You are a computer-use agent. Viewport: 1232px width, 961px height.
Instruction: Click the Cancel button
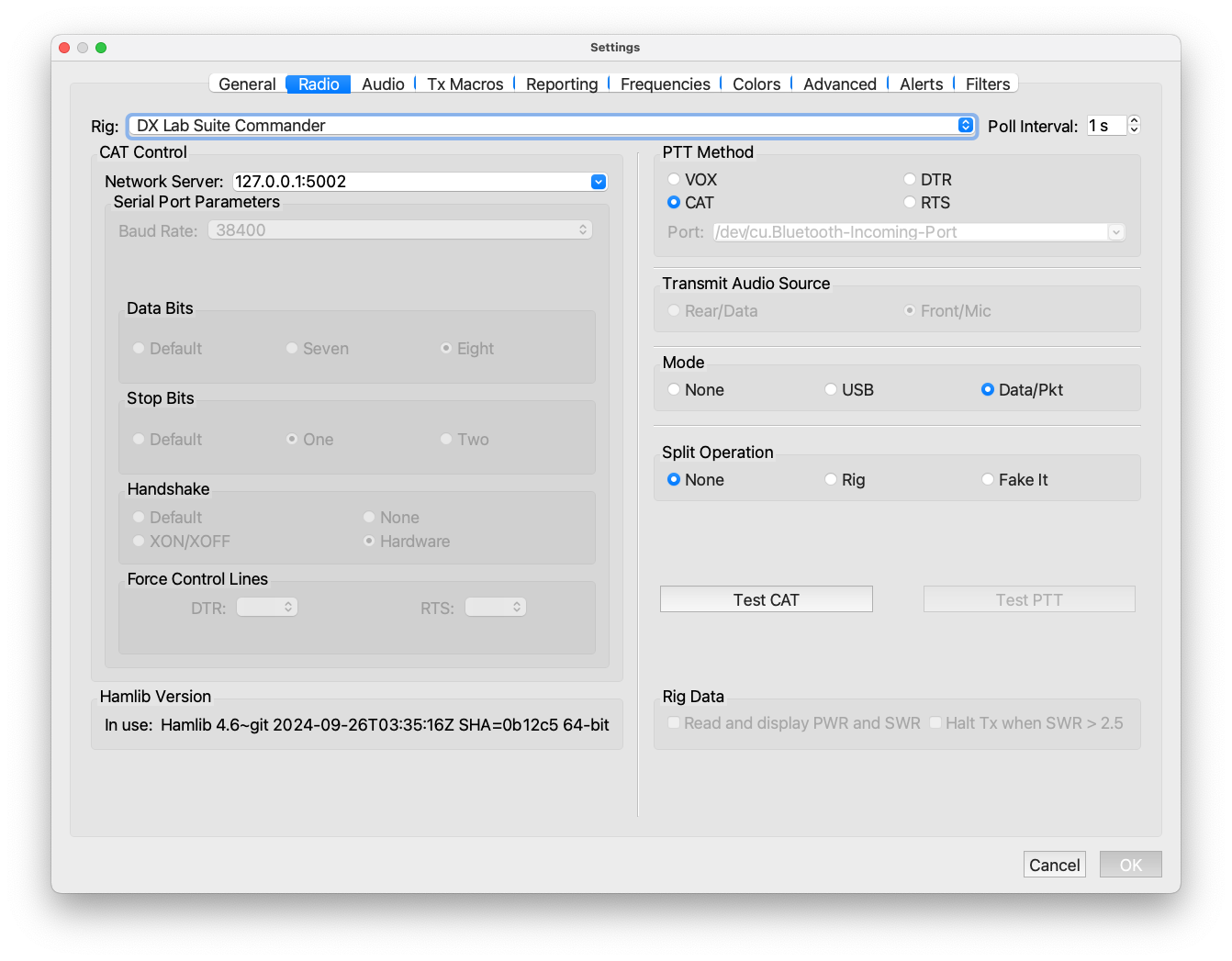(1054, 865)
